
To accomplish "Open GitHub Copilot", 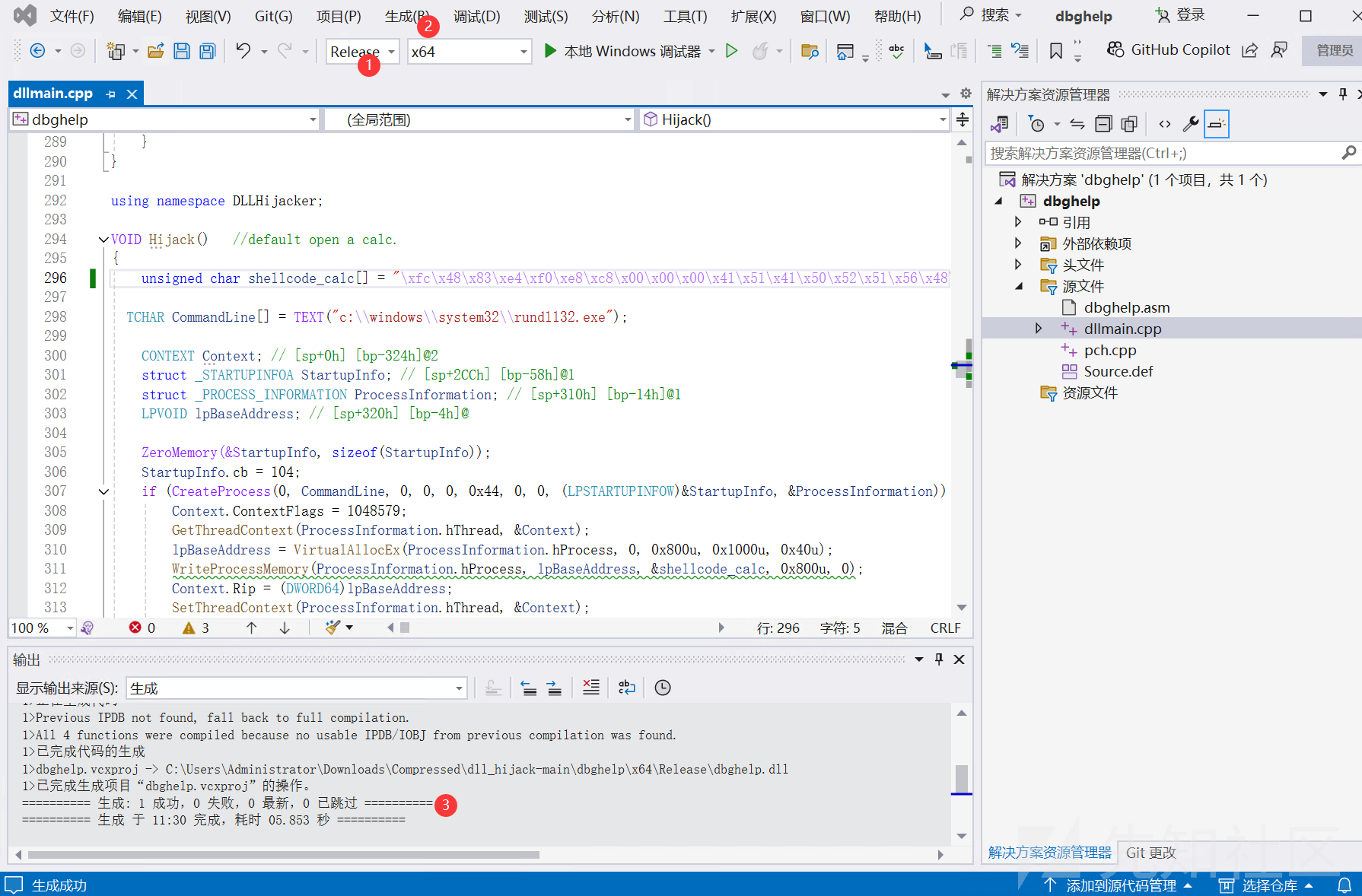I will 1168,50.
